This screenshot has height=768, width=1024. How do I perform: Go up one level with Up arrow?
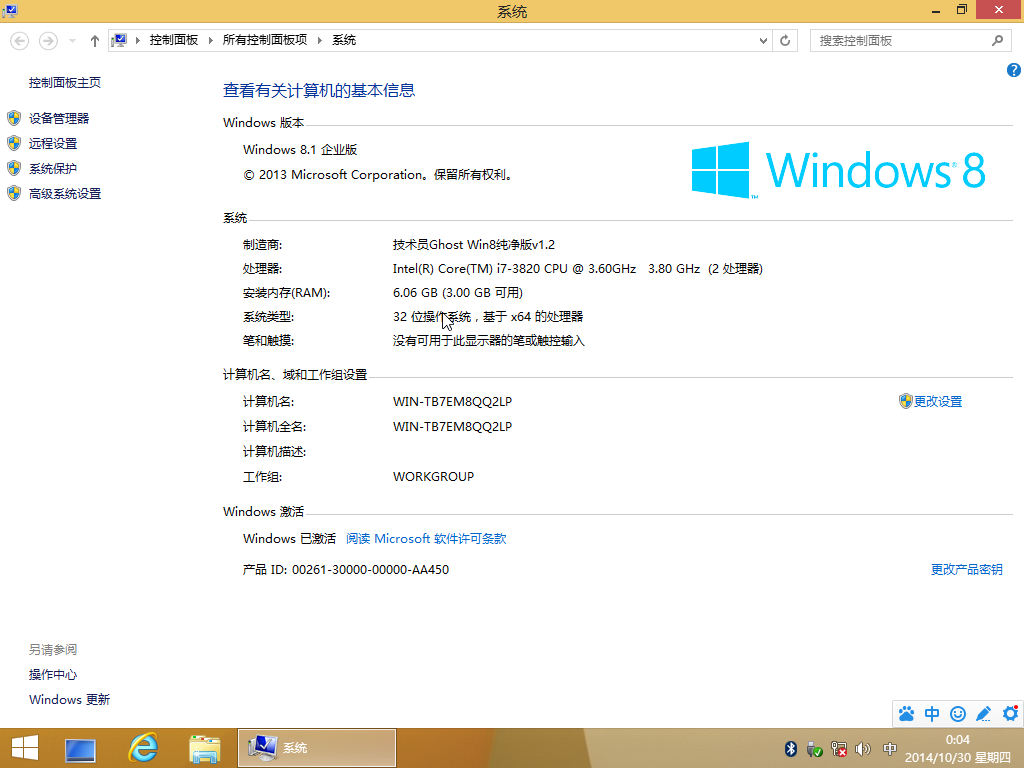[95, 40]
